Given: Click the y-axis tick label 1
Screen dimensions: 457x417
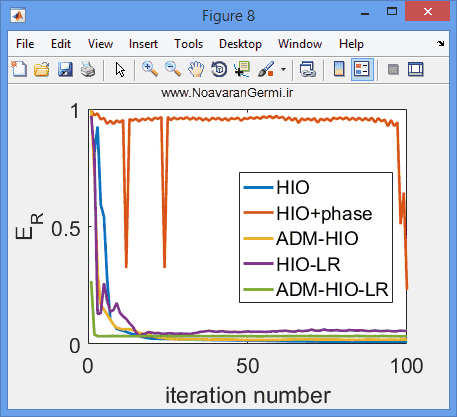Looking at the screenshot, I should coord(75,111).
